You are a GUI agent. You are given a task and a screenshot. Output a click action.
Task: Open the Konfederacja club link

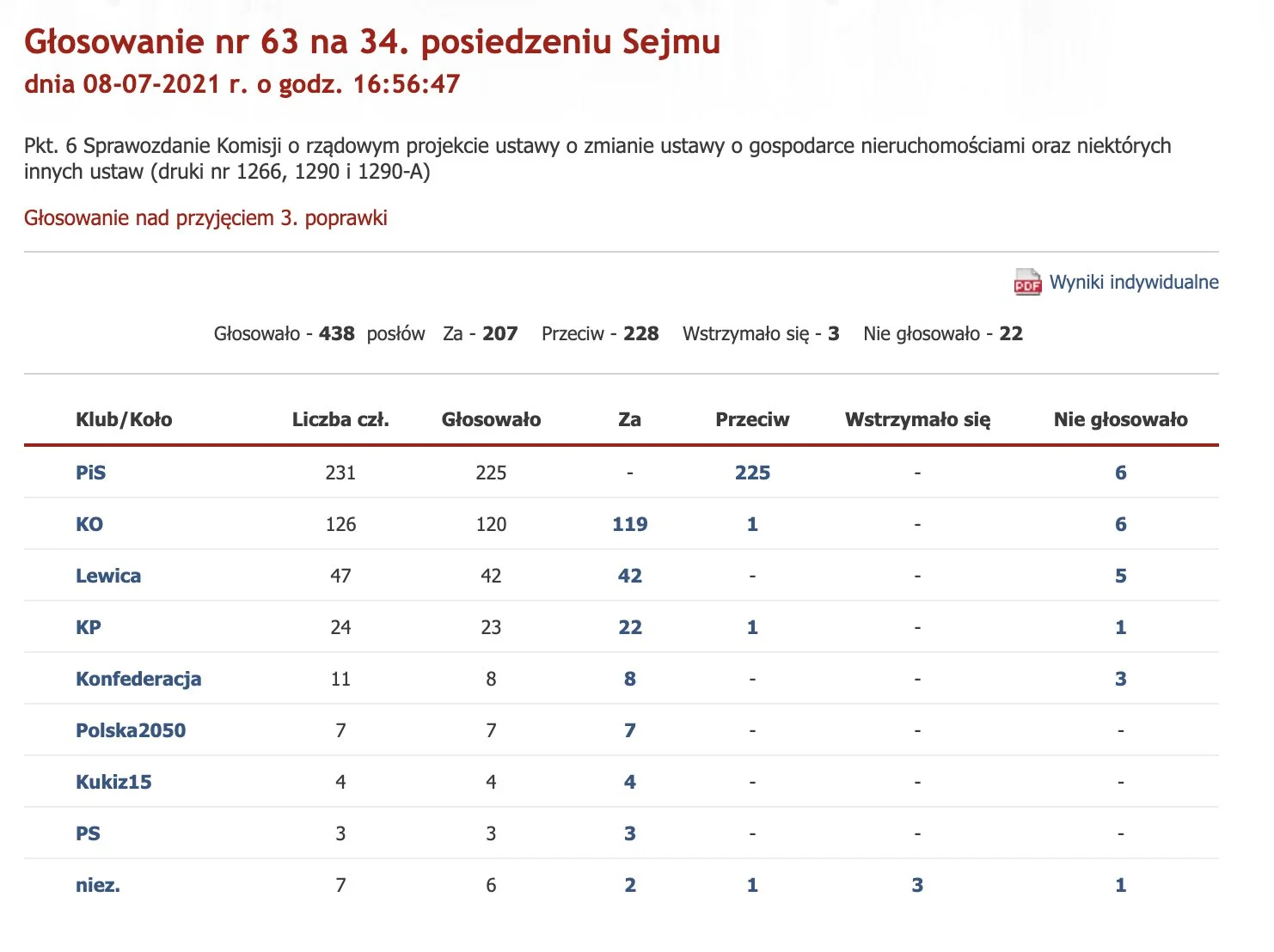click(138, 679)
